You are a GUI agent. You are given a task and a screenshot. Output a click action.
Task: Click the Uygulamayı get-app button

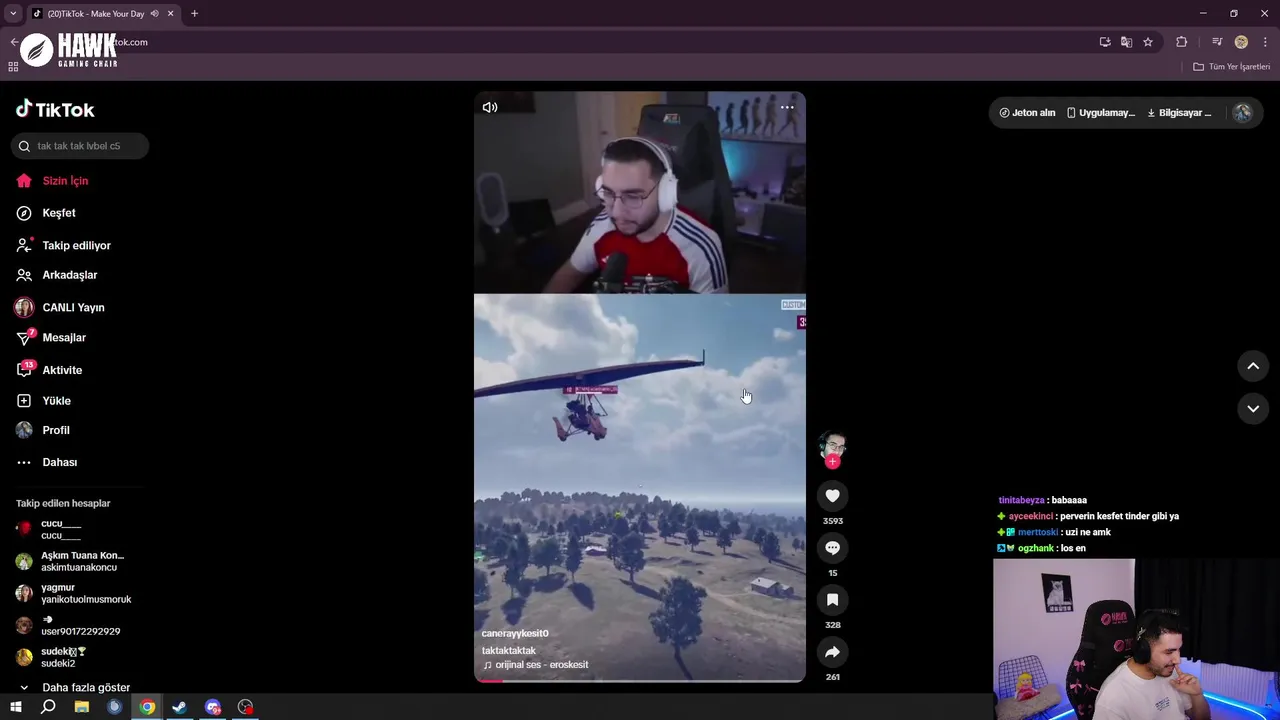pyautogui.click(x=1100, y=113)
